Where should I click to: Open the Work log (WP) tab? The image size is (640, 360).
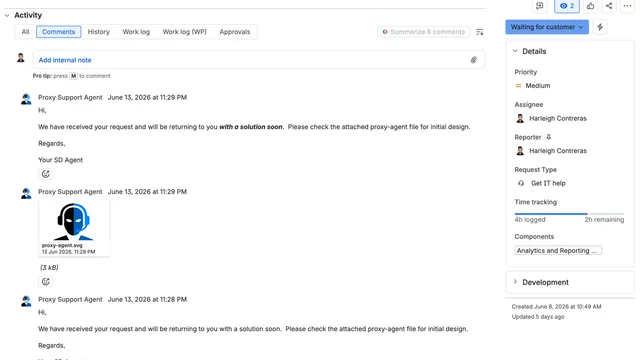pyautogui.click(x=184, y=32)
